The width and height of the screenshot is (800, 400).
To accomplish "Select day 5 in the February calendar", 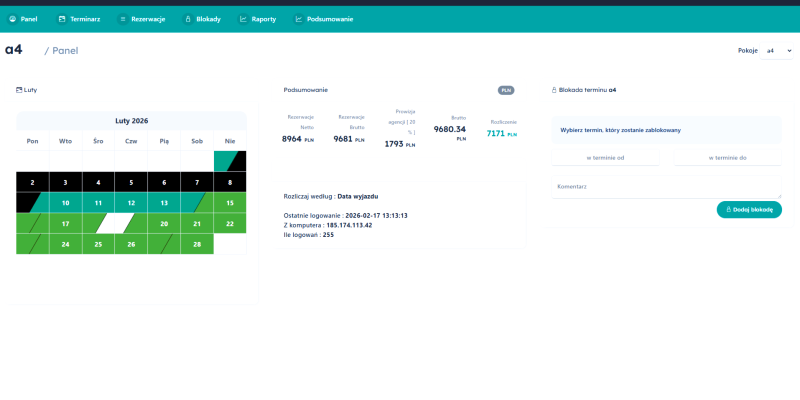I will point(131,182).
